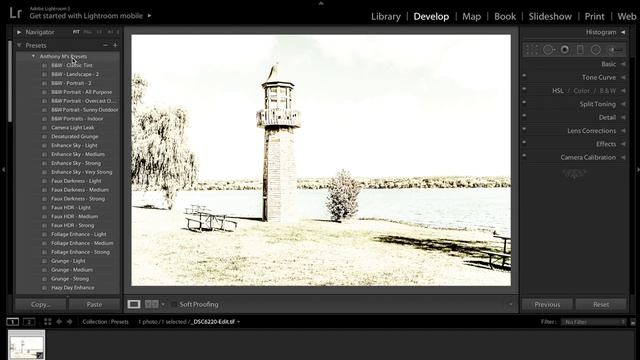Go back with filmstrip left arrow
This screenshot has height=360, width=640.
point(59,322)
